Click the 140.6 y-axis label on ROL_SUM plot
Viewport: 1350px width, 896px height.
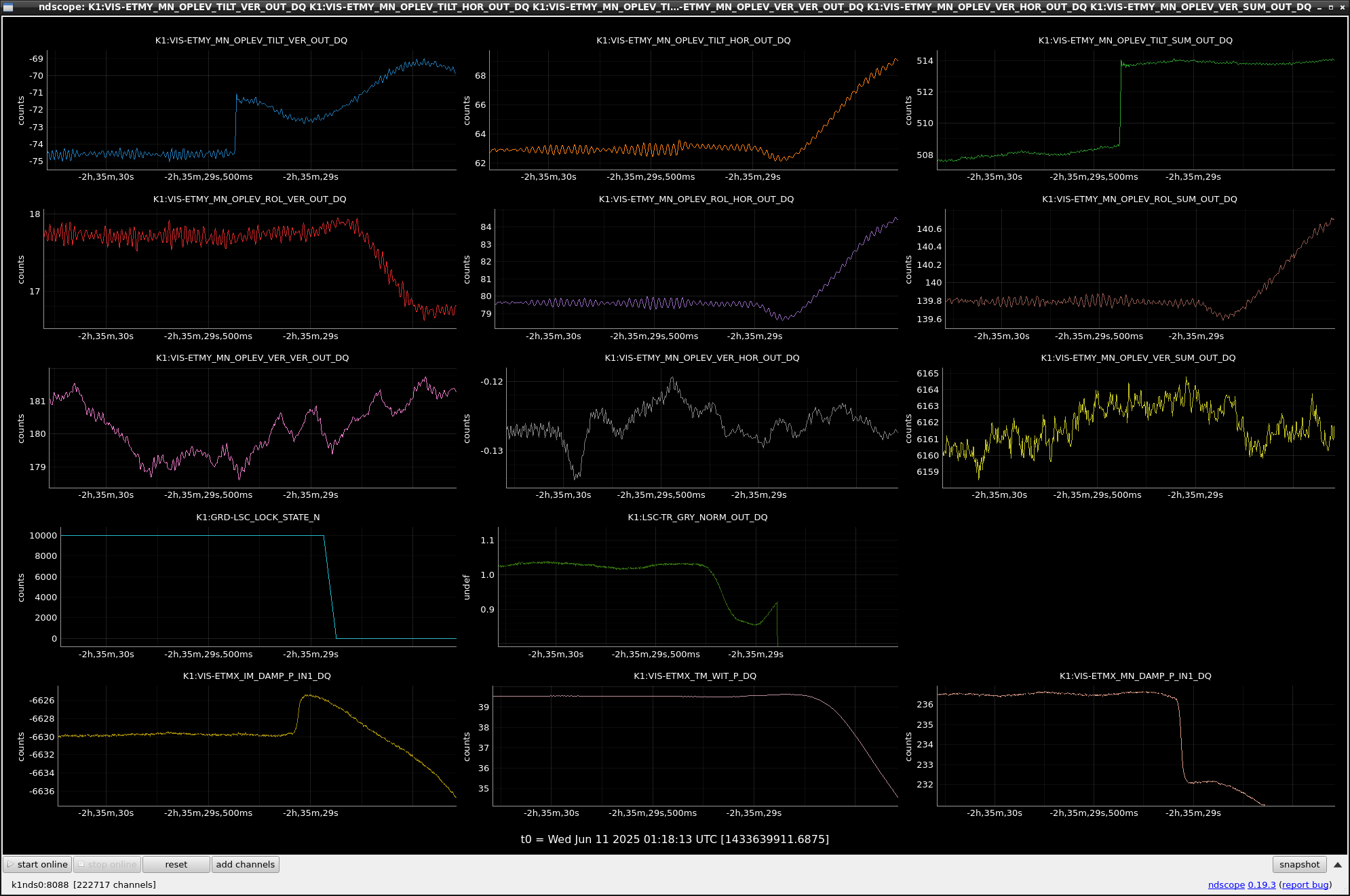point(929,229)
